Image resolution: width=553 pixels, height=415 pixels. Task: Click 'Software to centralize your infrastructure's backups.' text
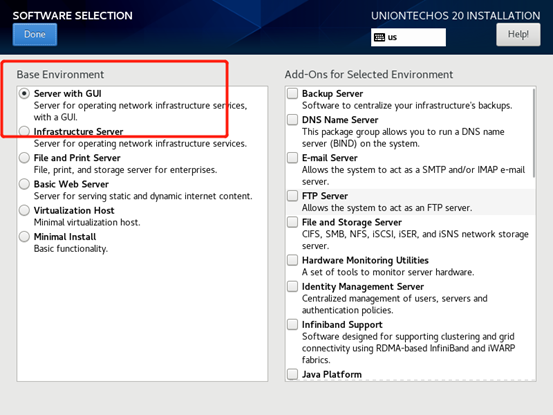[x=407, y=105]
